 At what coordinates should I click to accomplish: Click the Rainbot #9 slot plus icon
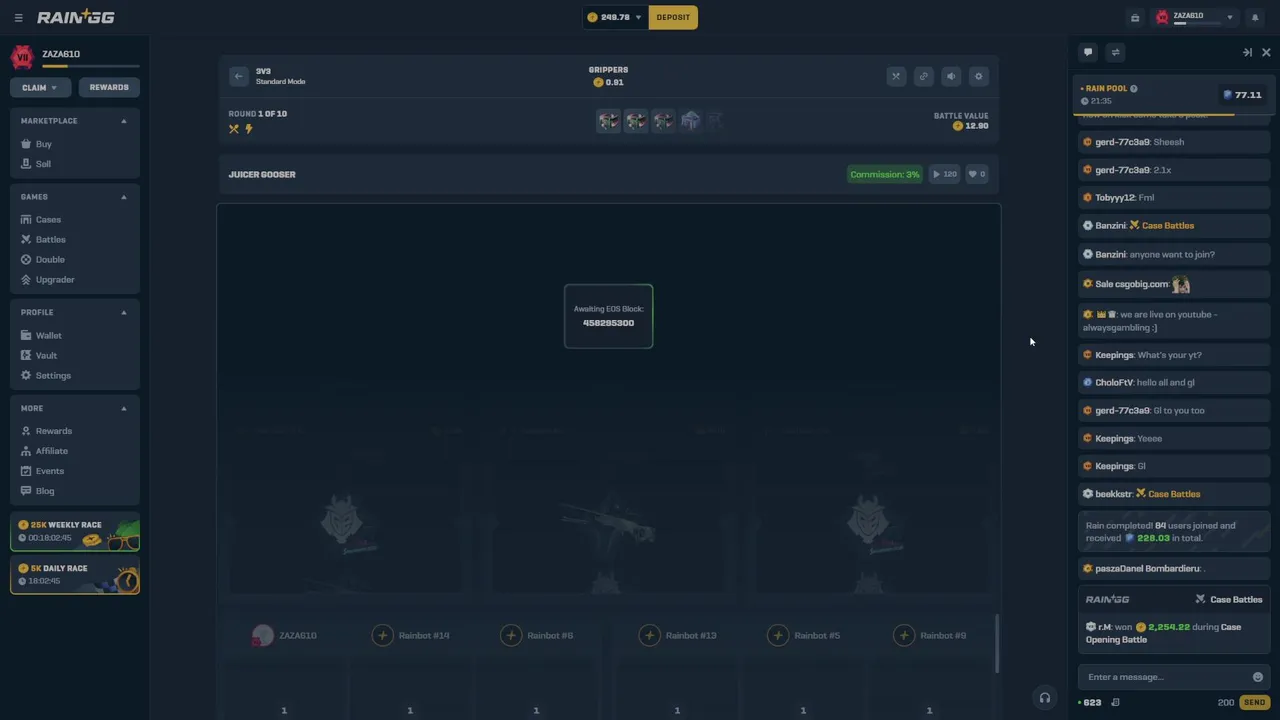tap(904, 636)
